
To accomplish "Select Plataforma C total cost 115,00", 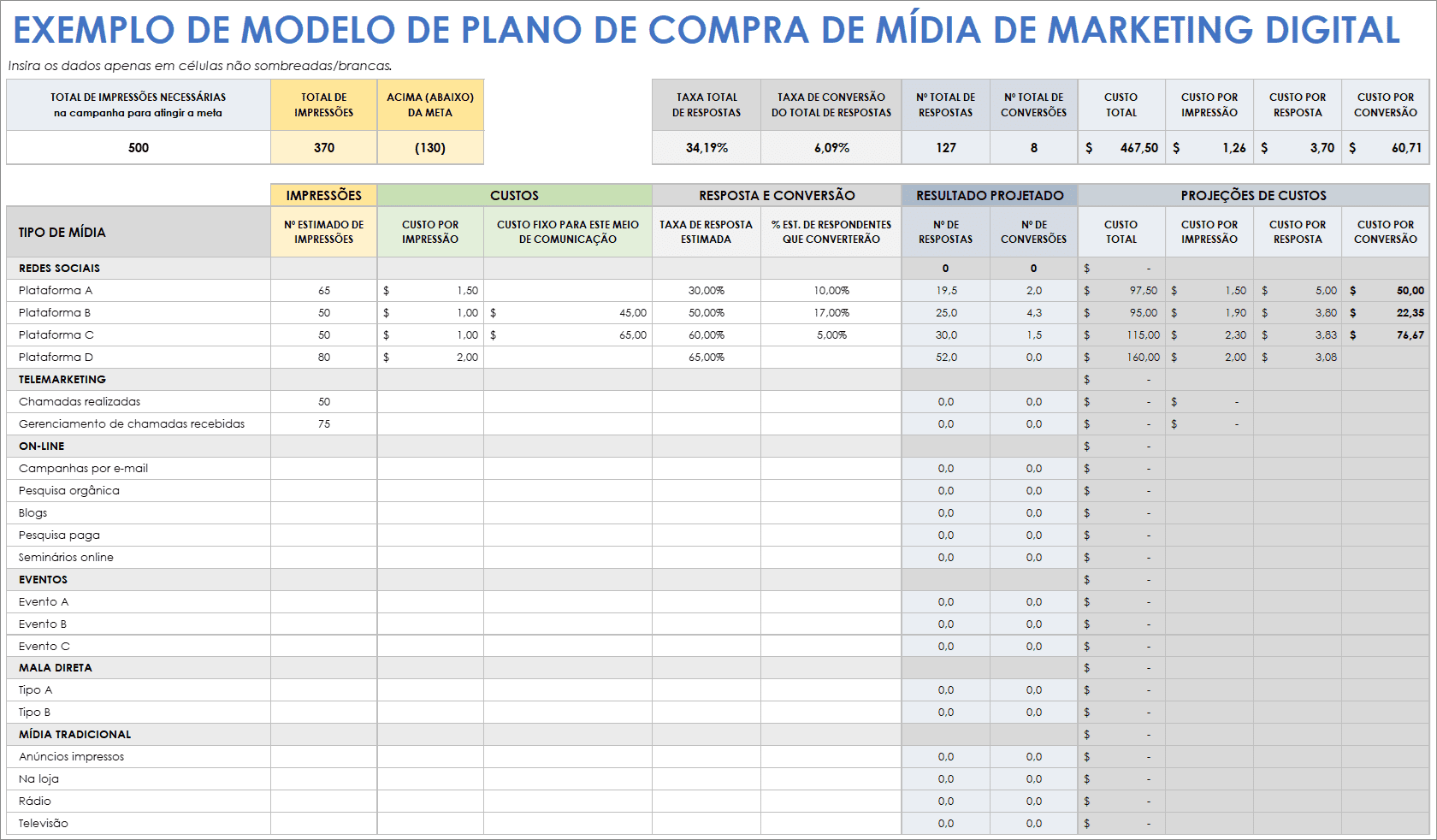I will (1121, 335).
